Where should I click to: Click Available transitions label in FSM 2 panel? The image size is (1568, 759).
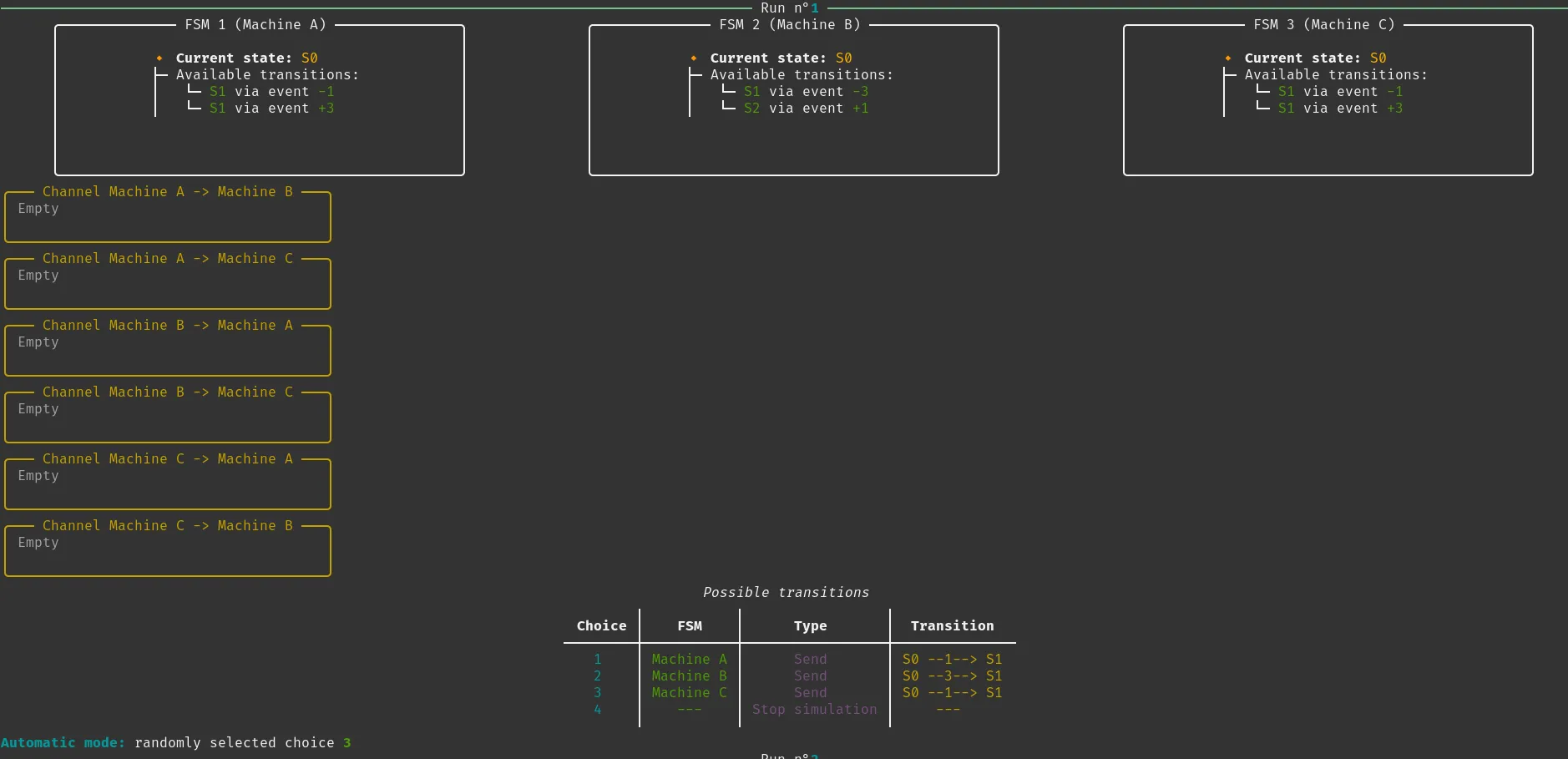(802, 75)
